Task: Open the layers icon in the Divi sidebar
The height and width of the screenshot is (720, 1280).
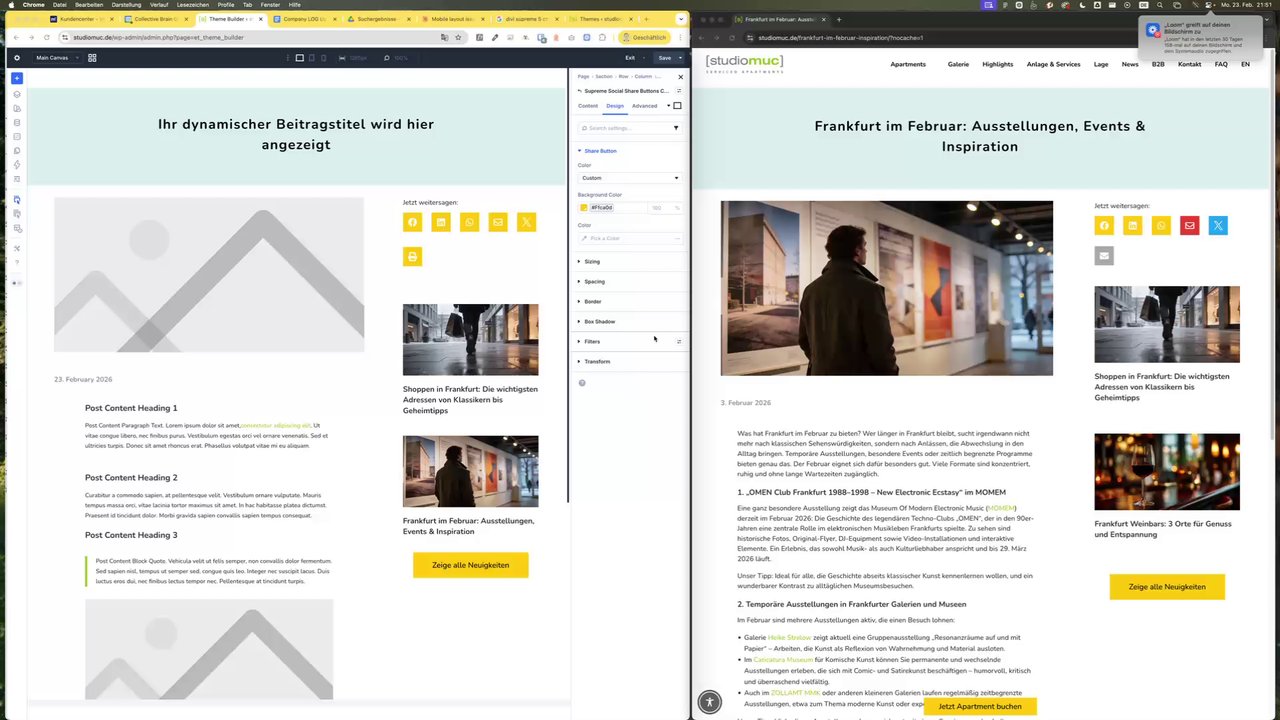Action: pyautogui.click(x=17, y=94)
